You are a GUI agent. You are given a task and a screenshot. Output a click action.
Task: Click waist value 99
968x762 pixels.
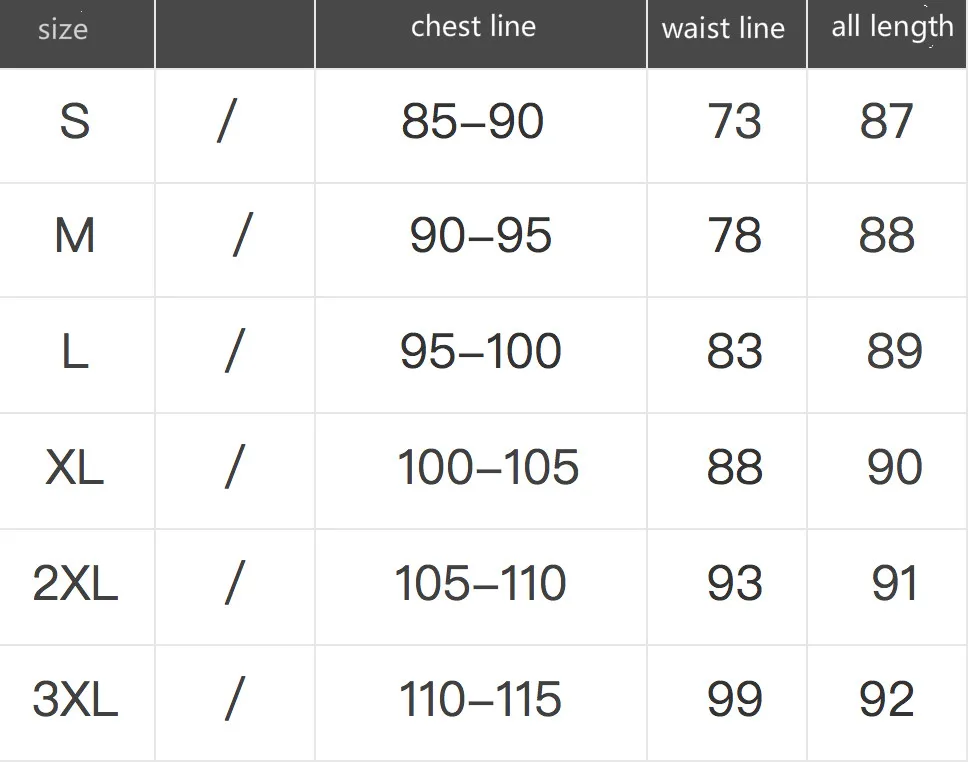coord(734,699)
